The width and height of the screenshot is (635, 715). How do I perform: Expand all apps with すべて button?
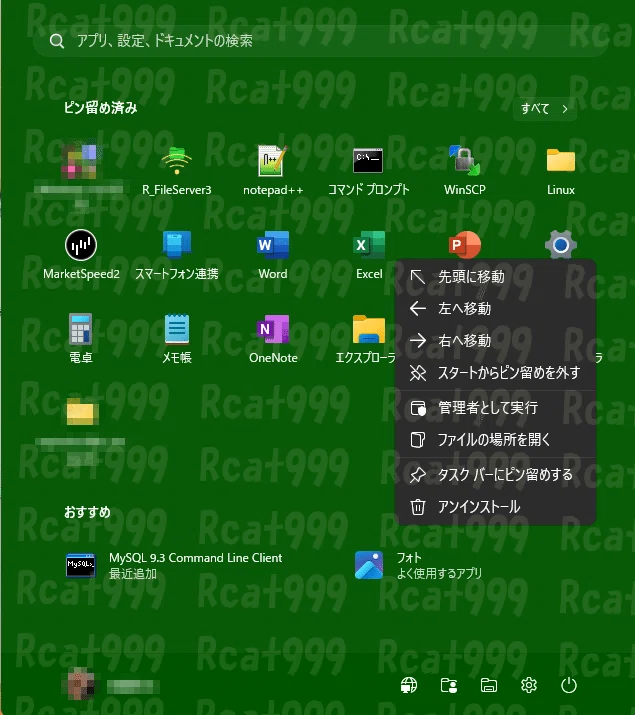point(545,109)
